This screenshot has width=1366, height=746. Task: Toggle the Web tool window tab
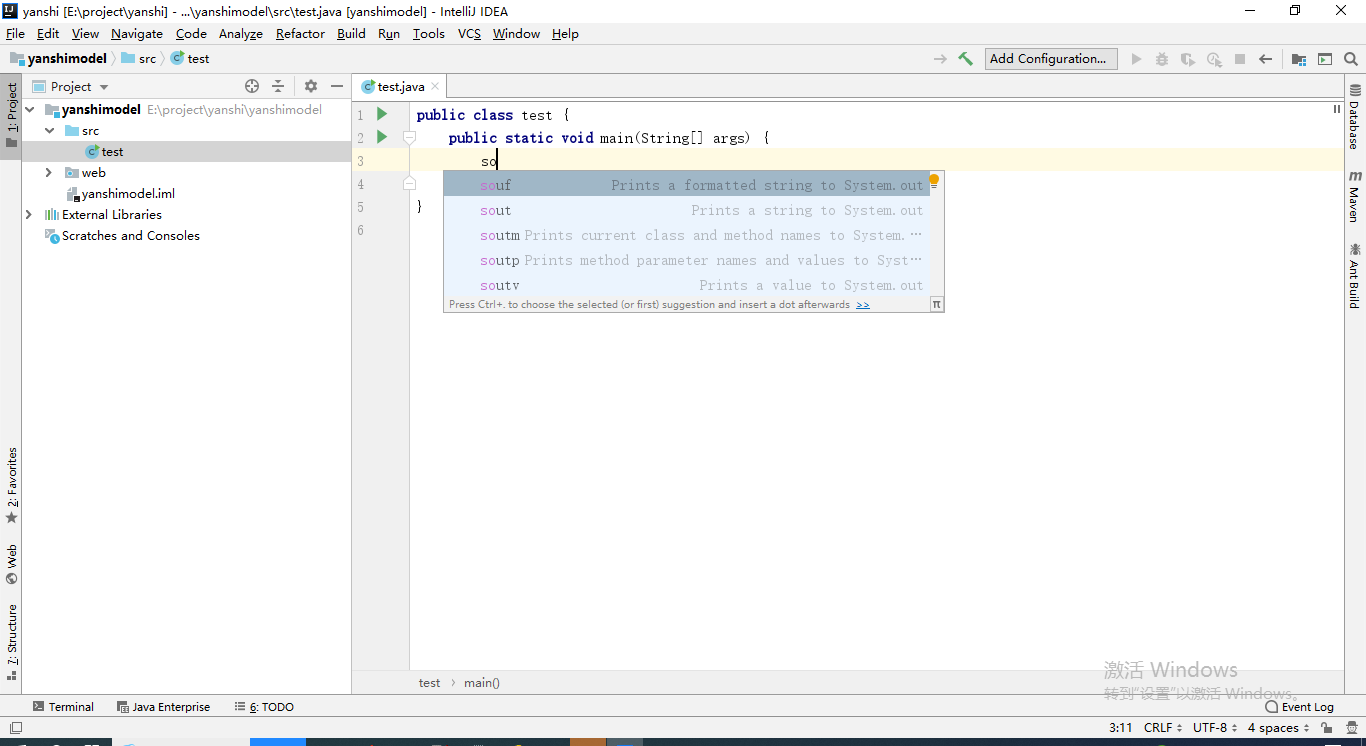pos(11,564)
